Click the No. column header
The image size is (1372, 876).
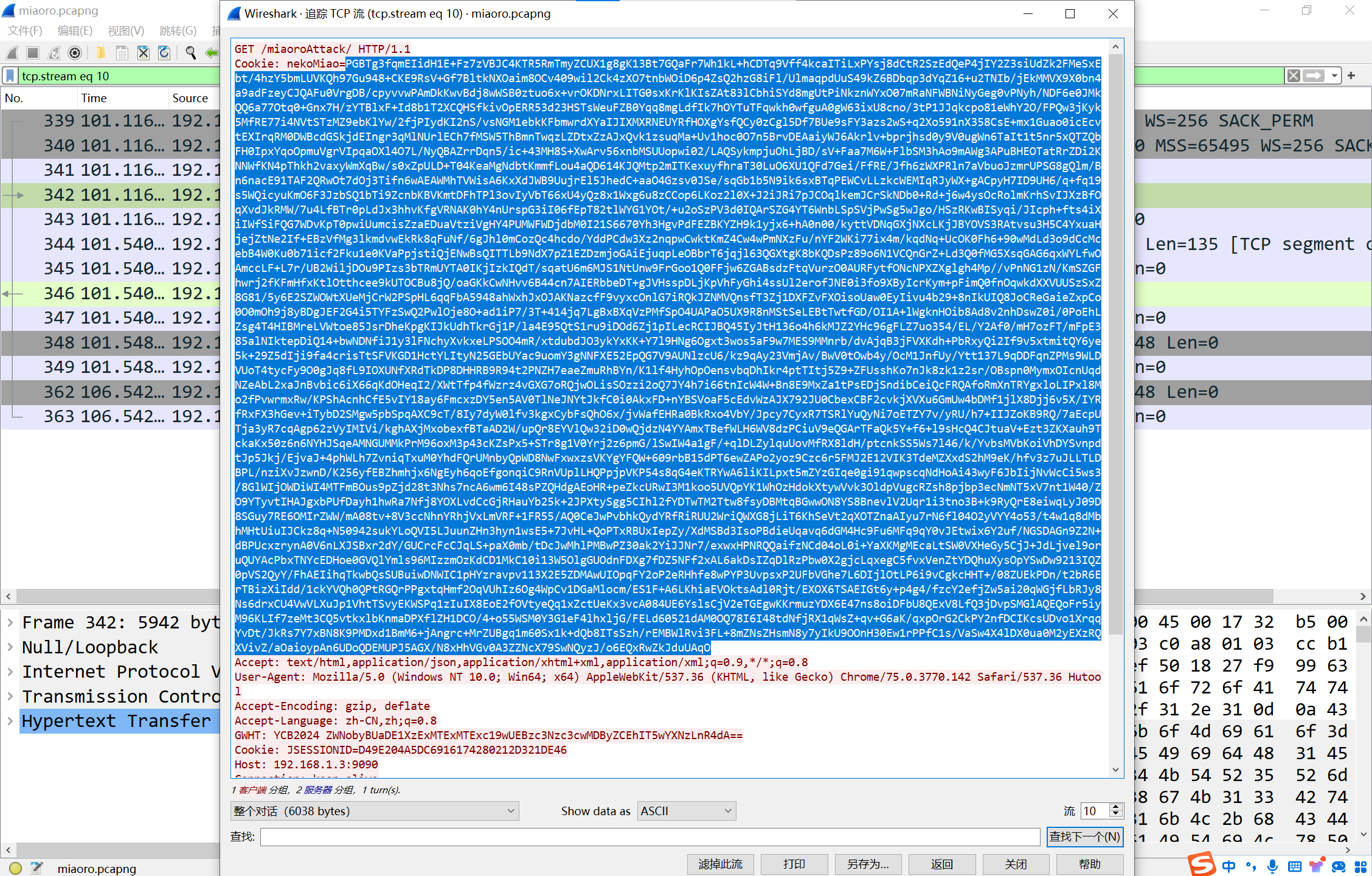point(40,98)
